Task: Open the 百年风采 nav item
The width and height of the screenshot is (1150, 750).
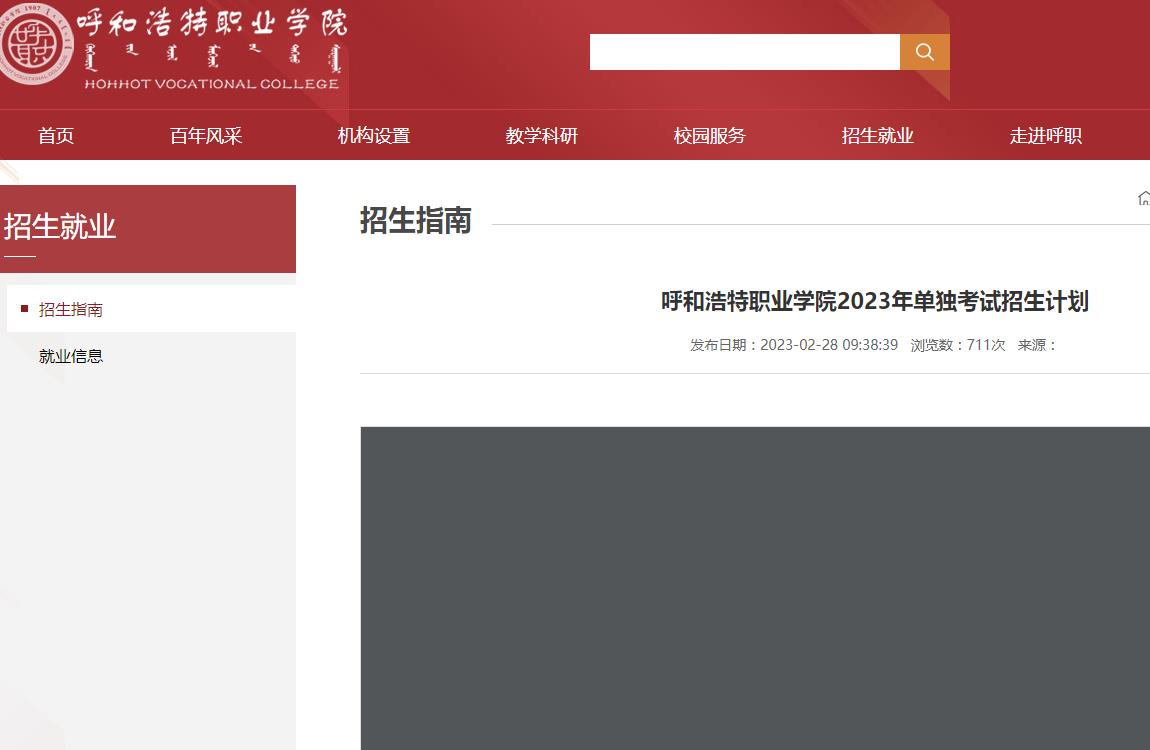Action: click(x=206, y=136)
